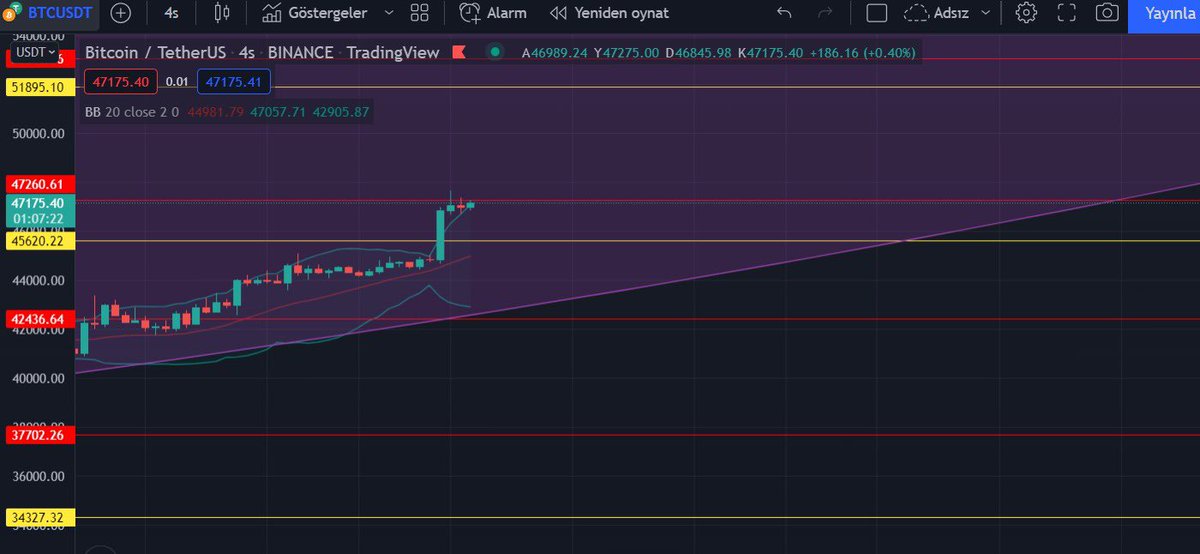Screen dimensions: 1200x554
Task: Expand the favorite indicators chevron
Action: point(389,14)
